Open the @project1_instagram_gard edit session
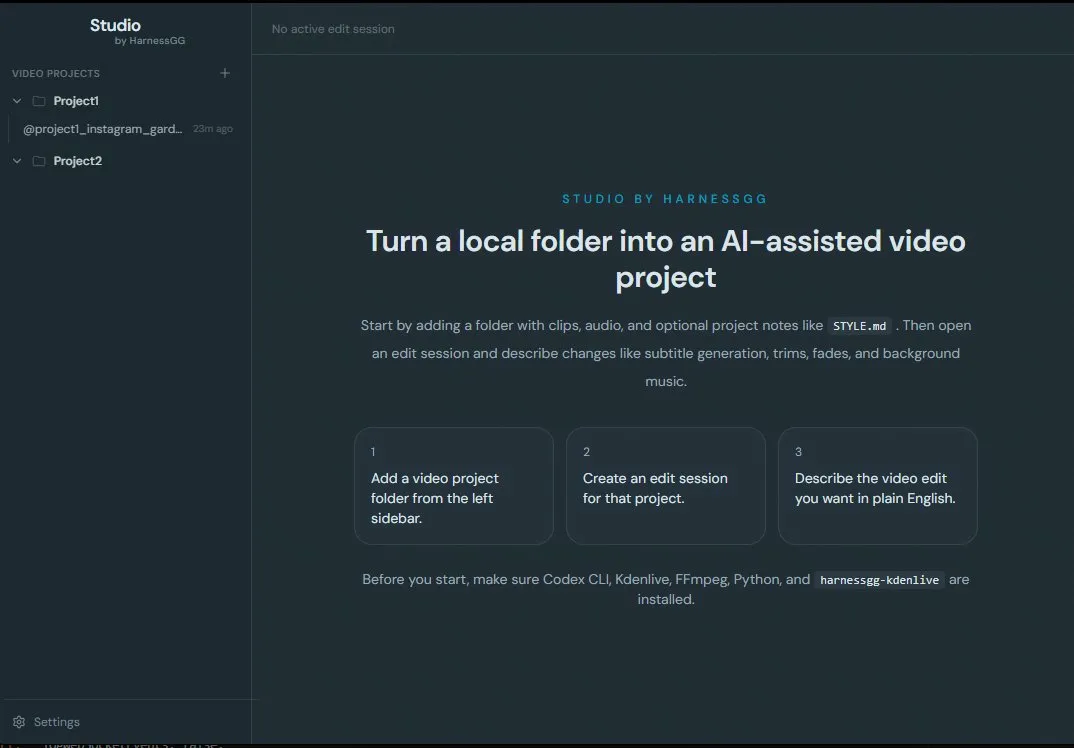This screenshot has height=748, width=1074. tap(103, 128)
